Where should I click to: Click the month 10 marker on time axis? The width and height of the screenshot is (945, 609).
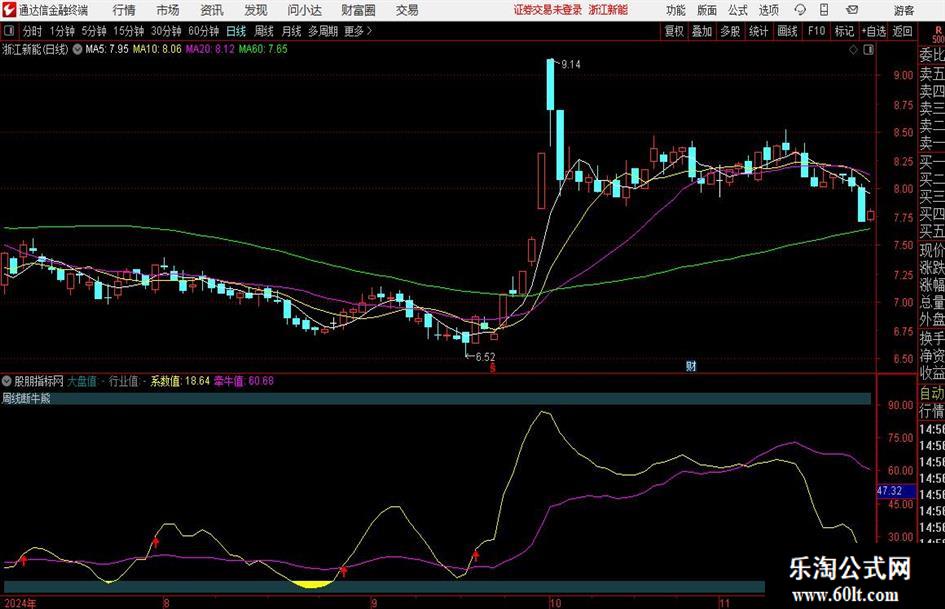pos(554,603)
